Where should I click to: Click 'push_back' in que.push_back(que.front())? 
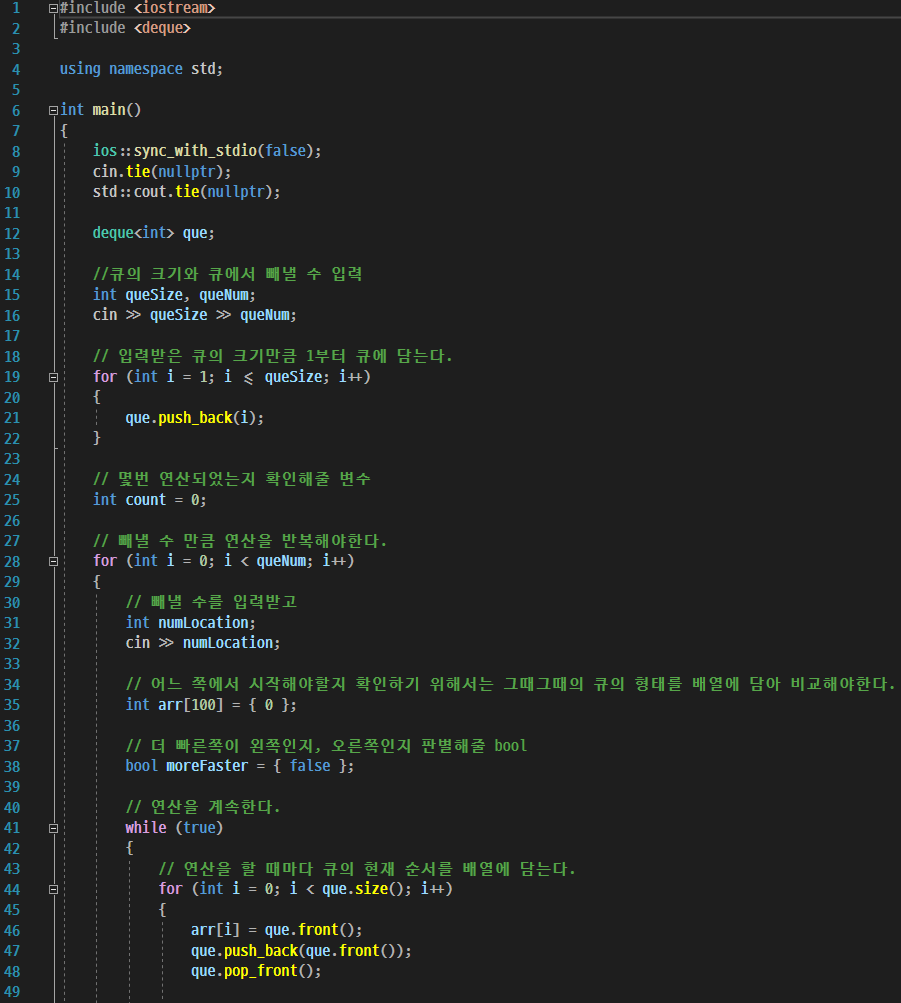click(261, 951)
